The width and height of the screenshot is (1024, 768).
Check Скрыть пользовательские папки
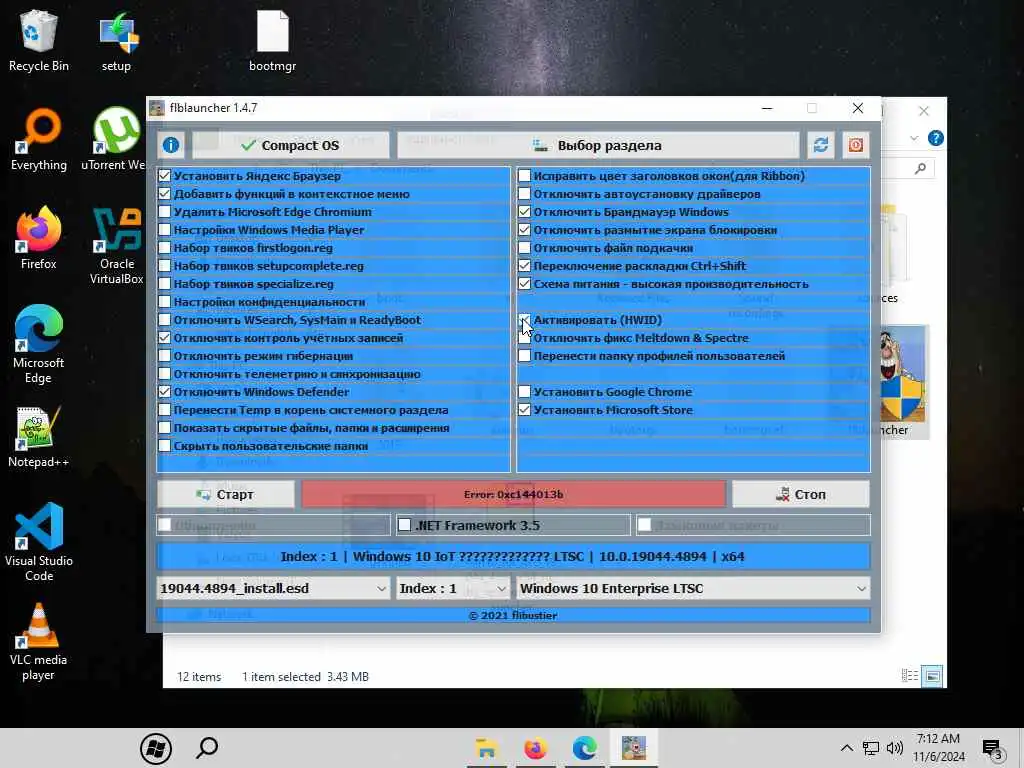tap(165, 446)
